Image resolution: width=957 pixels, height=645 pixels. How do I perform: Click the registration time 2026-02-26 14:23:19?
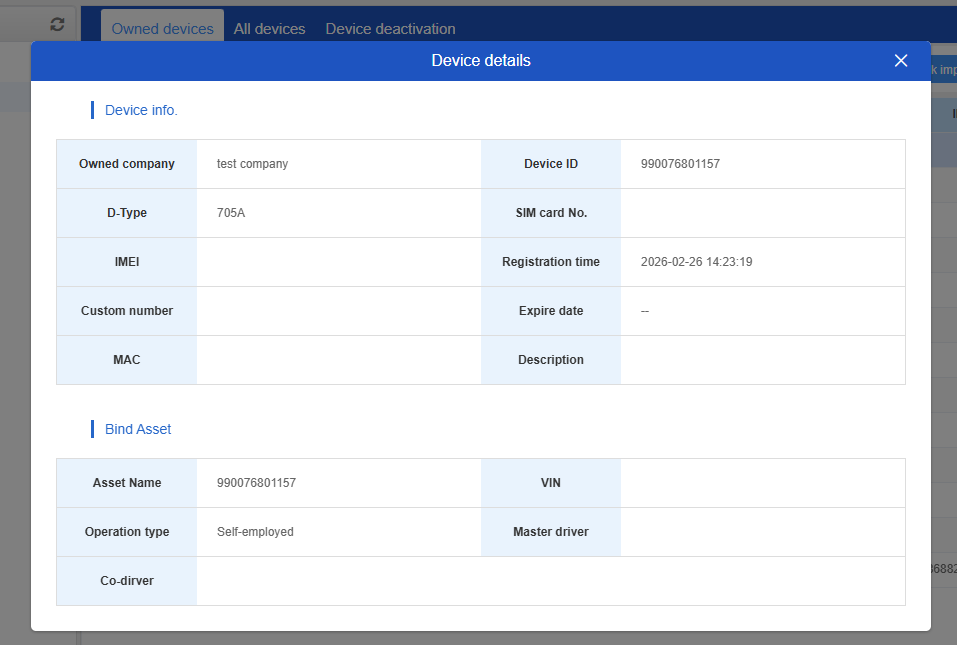(696, 262)
